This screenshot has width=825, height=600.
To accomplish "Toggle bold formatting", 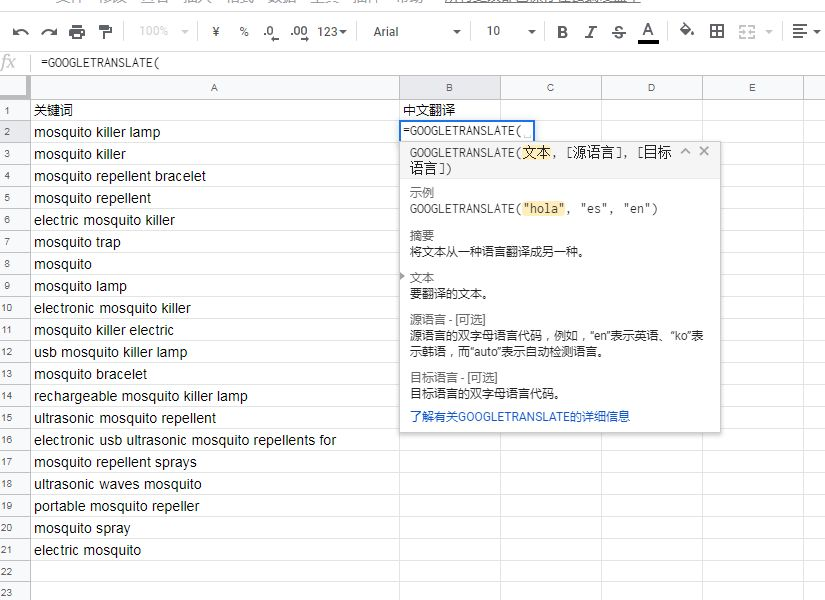I will pyautogui.click(x=562, y=32).
